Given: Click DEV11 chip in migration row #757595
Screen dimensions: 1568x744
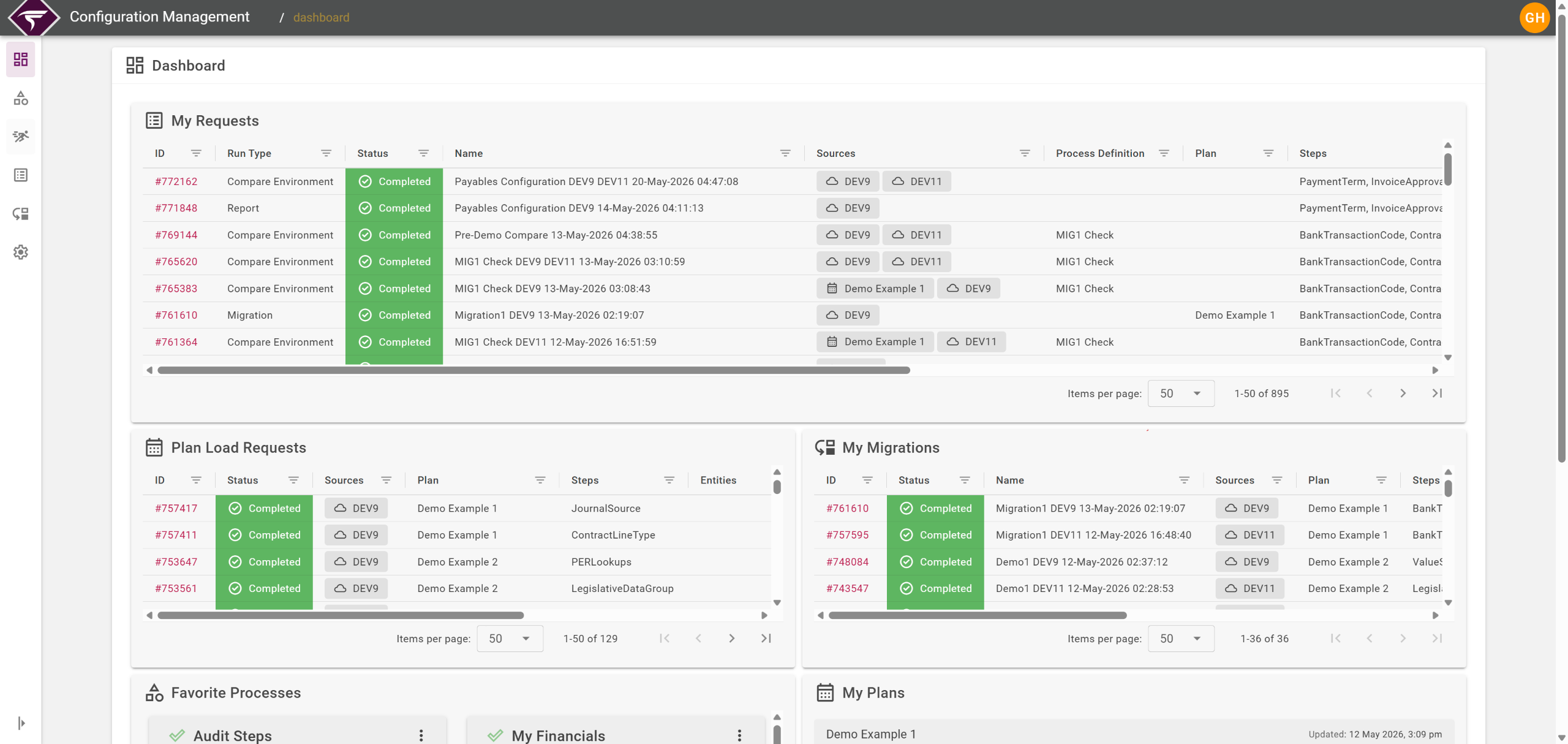Looking at the screenshot, I should pos(1249,535).
